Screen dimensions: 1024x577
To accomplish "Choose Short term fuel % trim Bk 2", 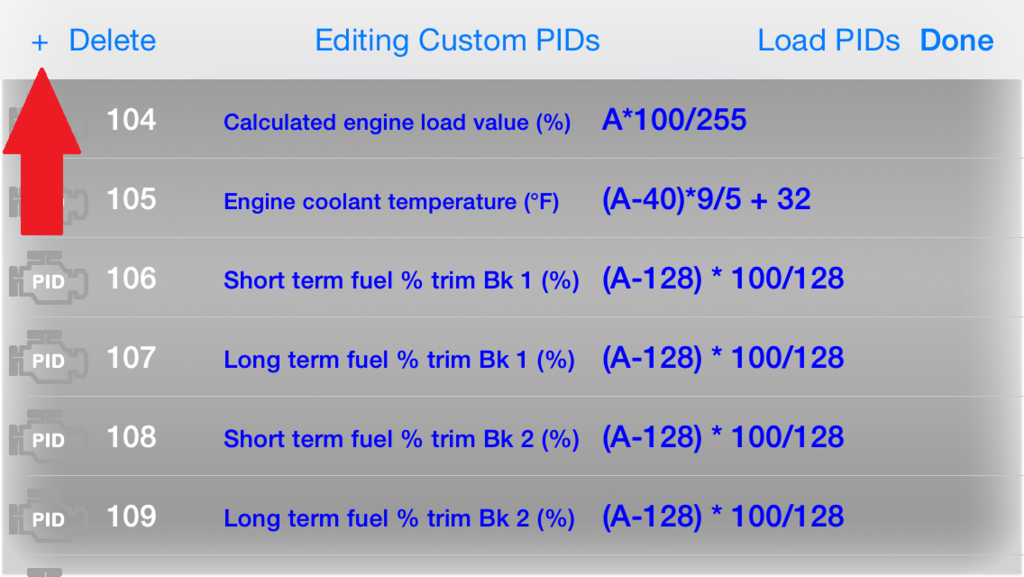I will coord(401,439).
